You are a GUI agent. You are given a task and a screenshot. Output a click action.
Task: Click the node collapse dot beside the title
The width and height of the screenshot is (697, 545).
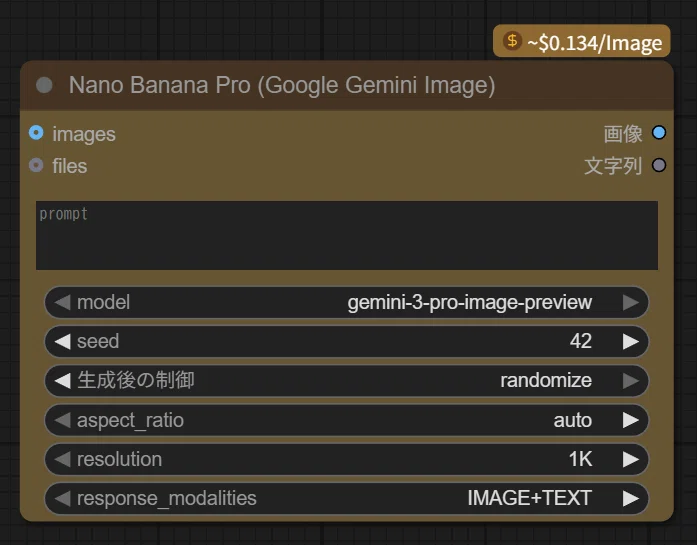[x=44, y=85]
